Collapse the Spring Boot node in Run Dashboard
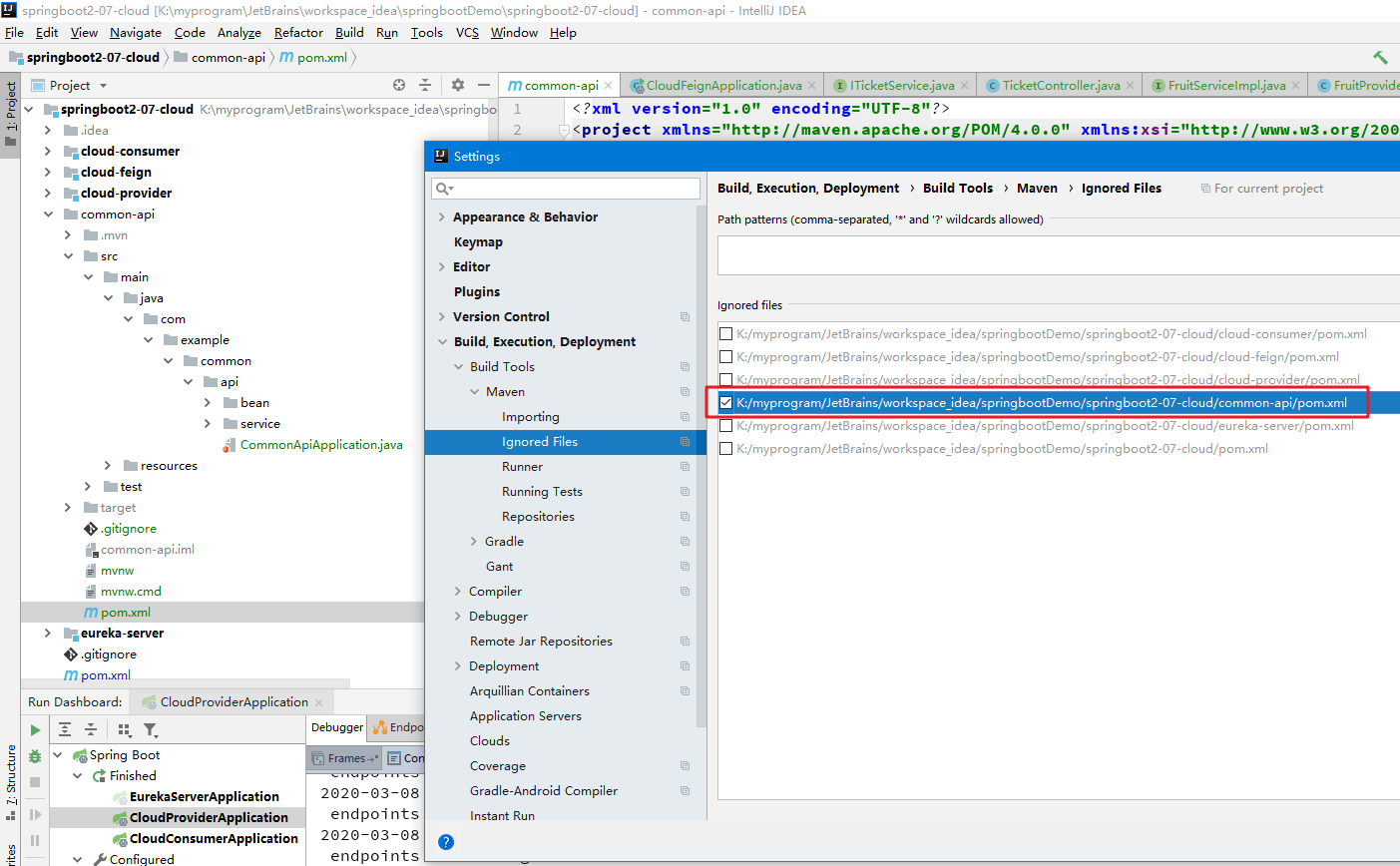The width and height of the screenshot is (1400, 866). point(58,755)
